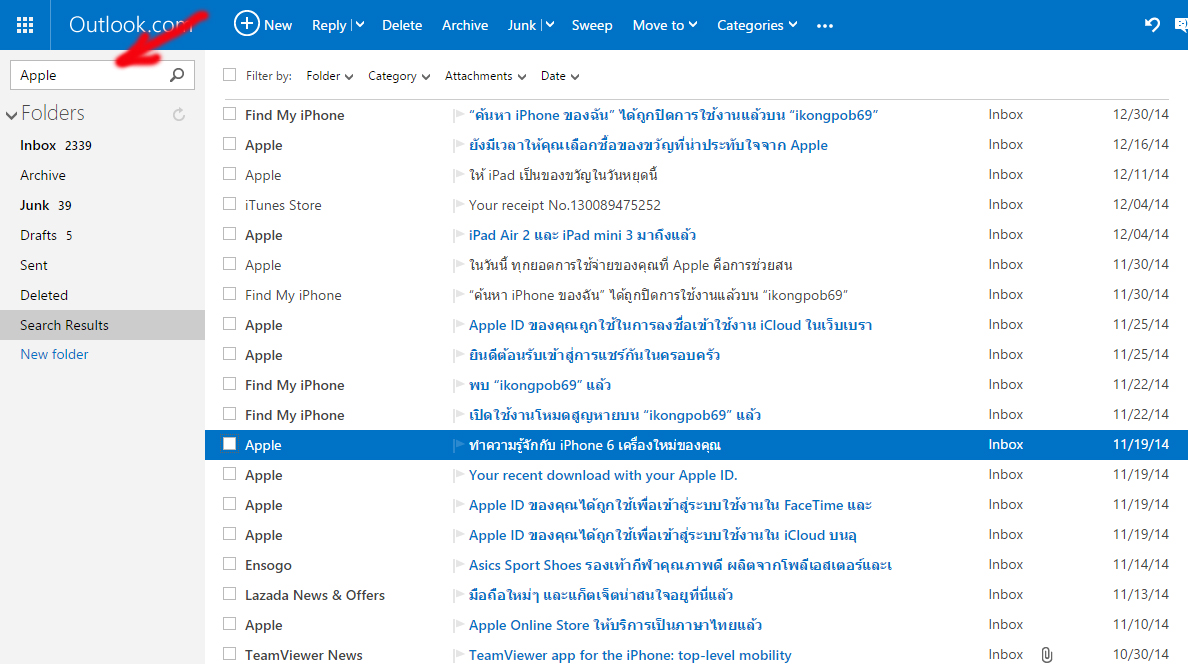
Task: Tick checkbox for iPad Air 2 message
Action: pos(230,234)
